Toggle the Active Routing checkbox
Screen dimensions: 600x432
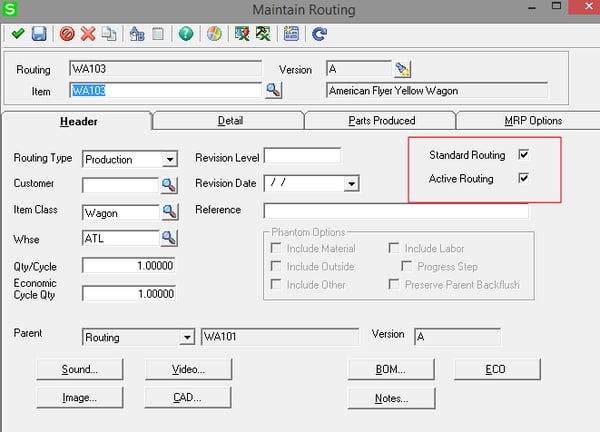coord(523,178)
